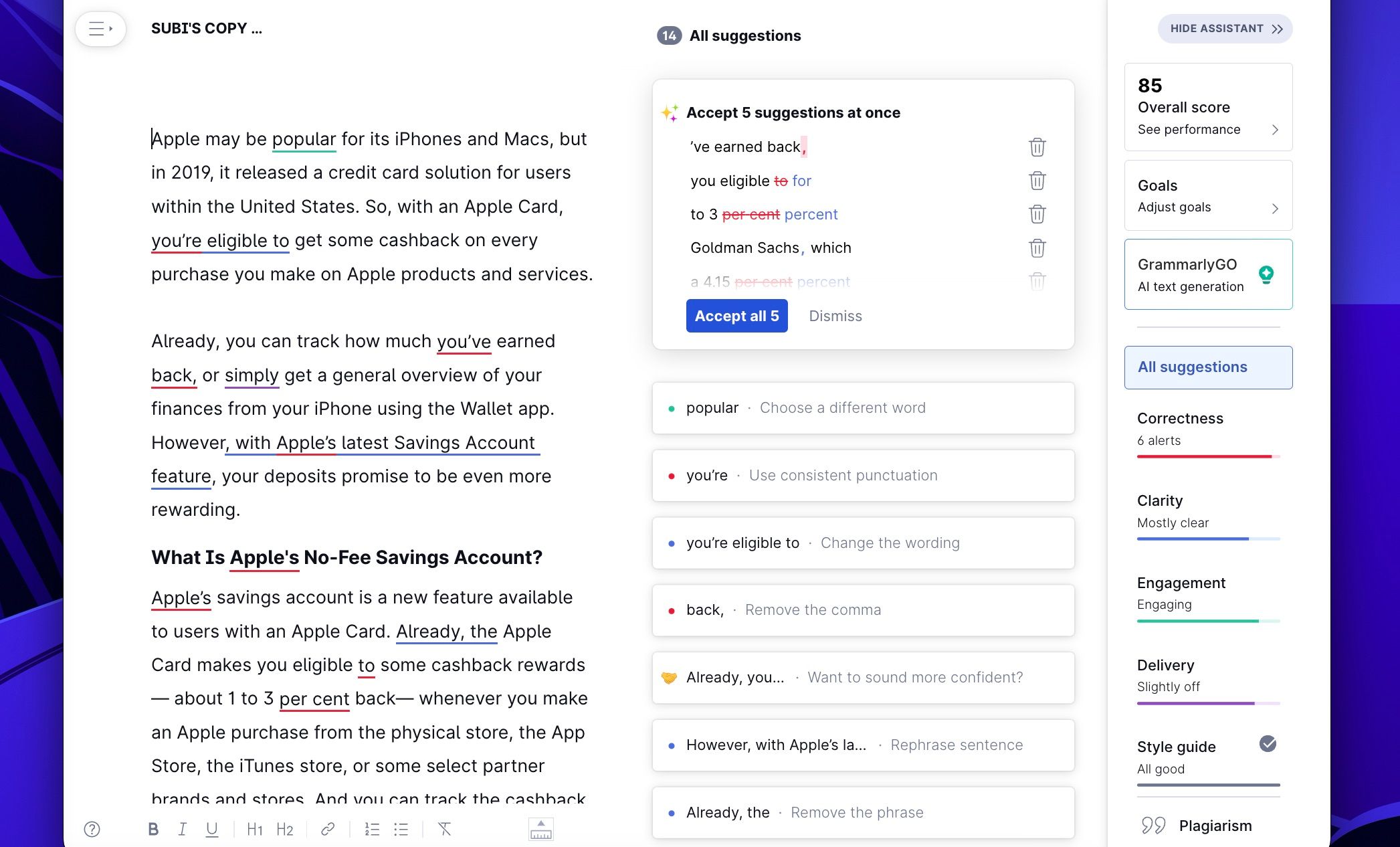
Task: Select the Heading 1 style icon
Action: point(254,829)
